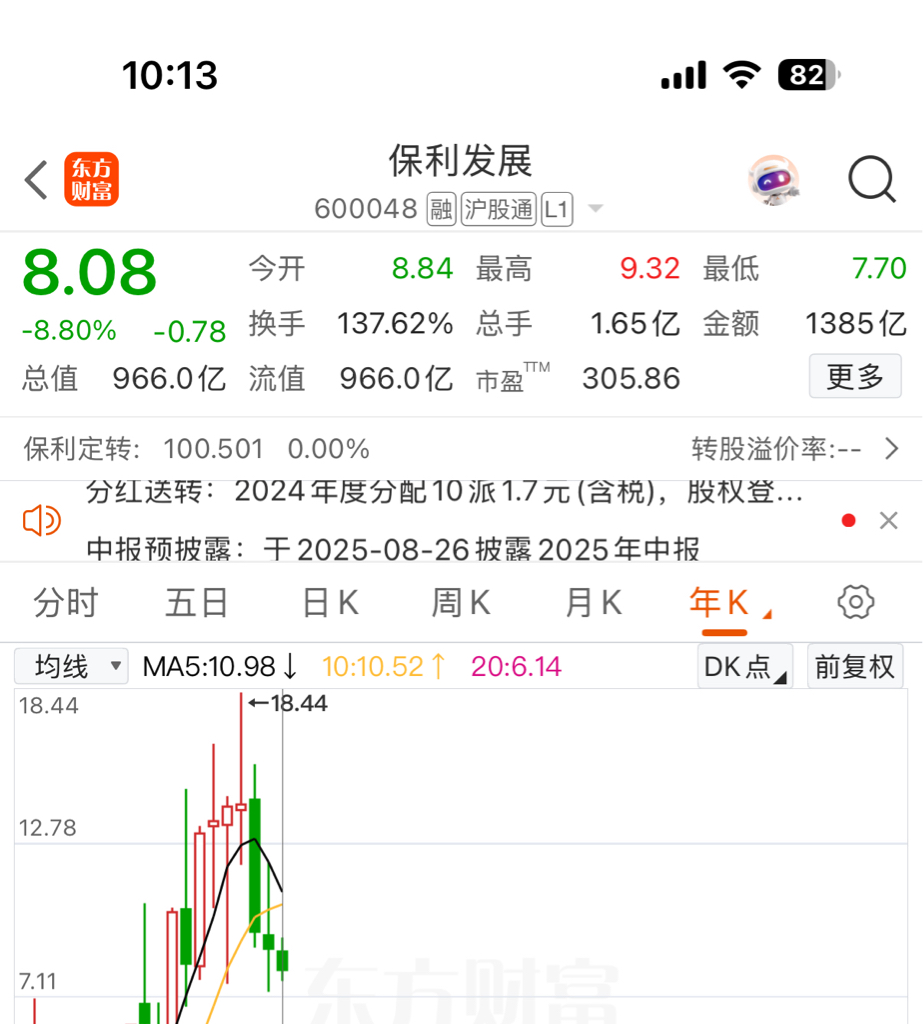Screen dimensions: 923x1024
Task: Switch to 日K chart tab
Action: (331, 602)
